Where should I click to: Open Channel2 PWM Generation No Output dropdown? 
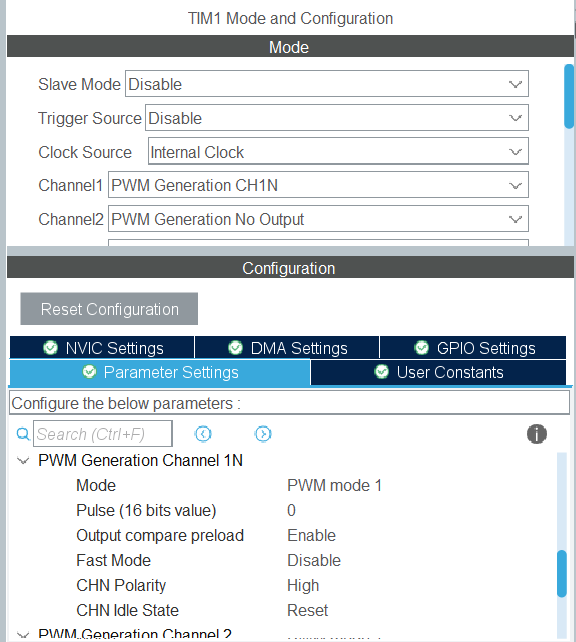click(318, 219)
